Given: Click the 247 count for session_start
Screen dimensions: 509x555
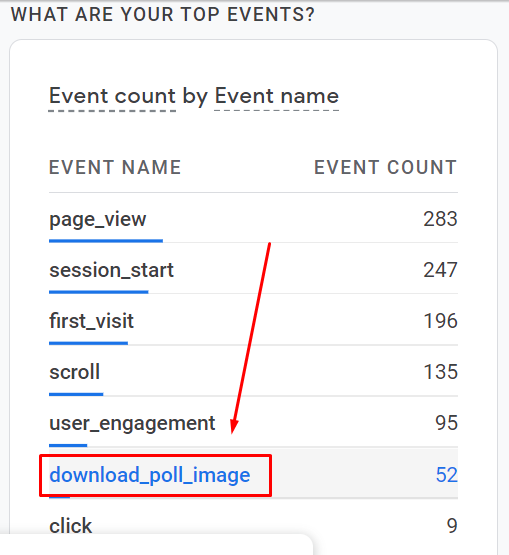Looking at the screenshot, I should [440, 270].
